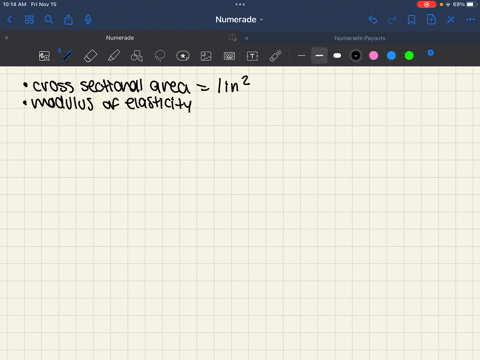Select the Shapes tool
This screenshot has width=480, height=360.
click(x=137, y=56)
